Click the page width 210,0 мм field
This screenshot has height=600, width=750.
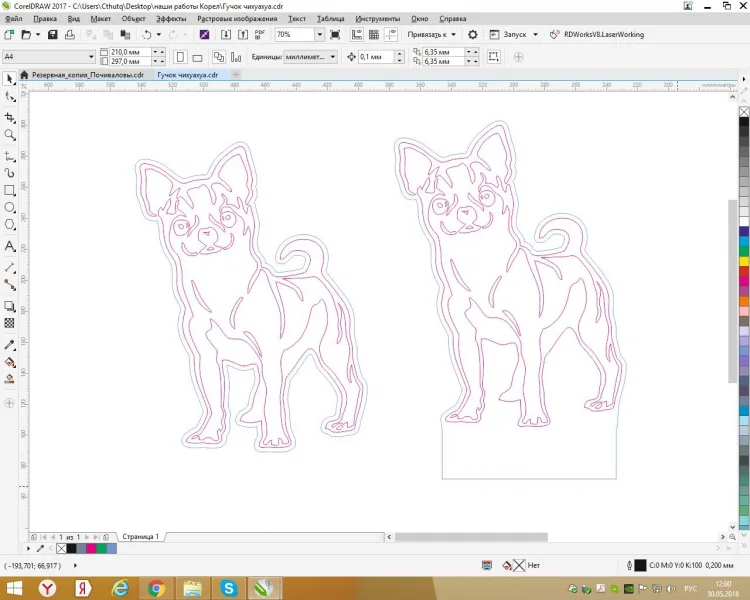130,52
